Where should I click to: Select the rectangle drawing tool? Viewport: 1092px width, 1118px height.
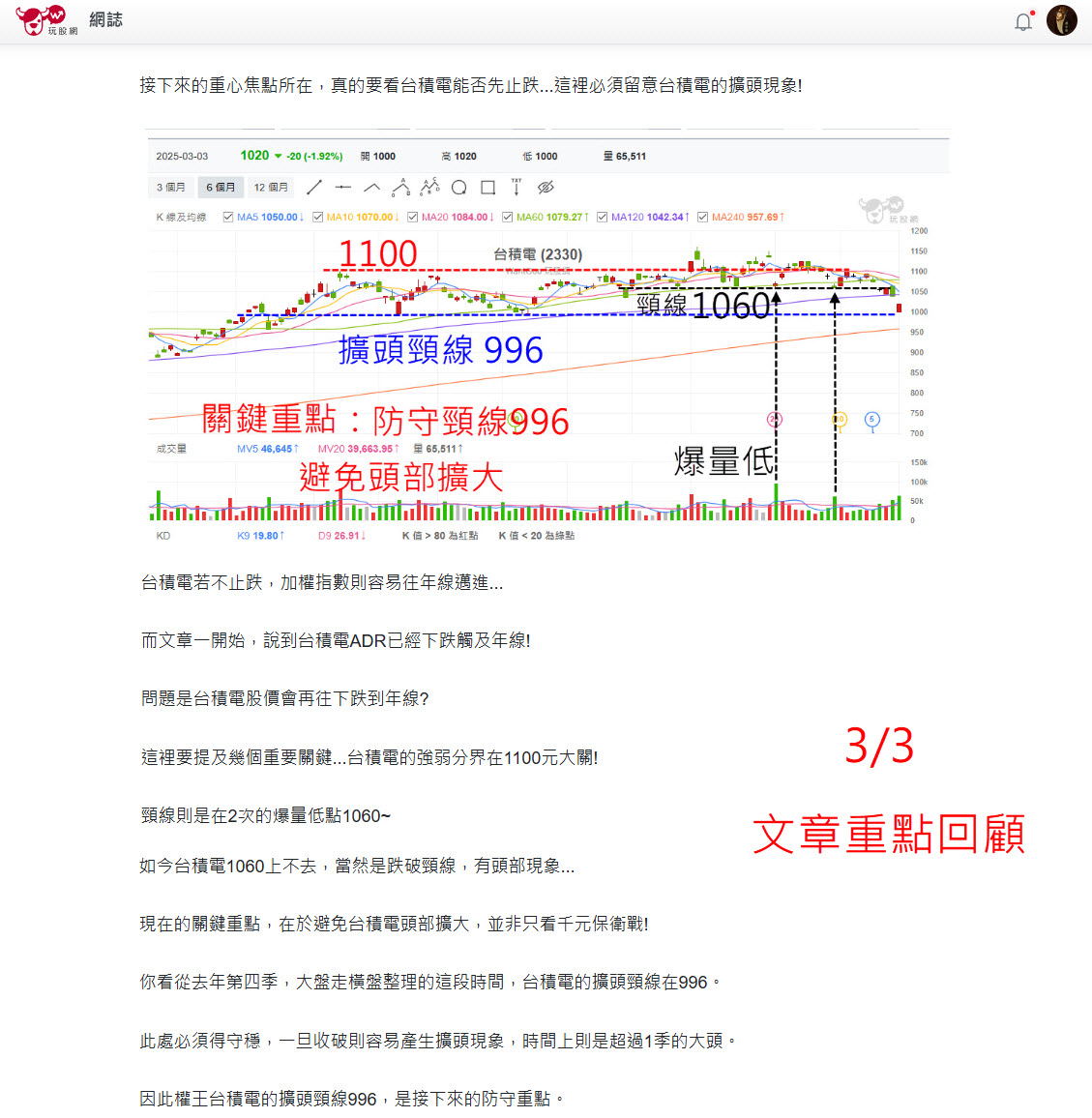click(x=487, y=187)
